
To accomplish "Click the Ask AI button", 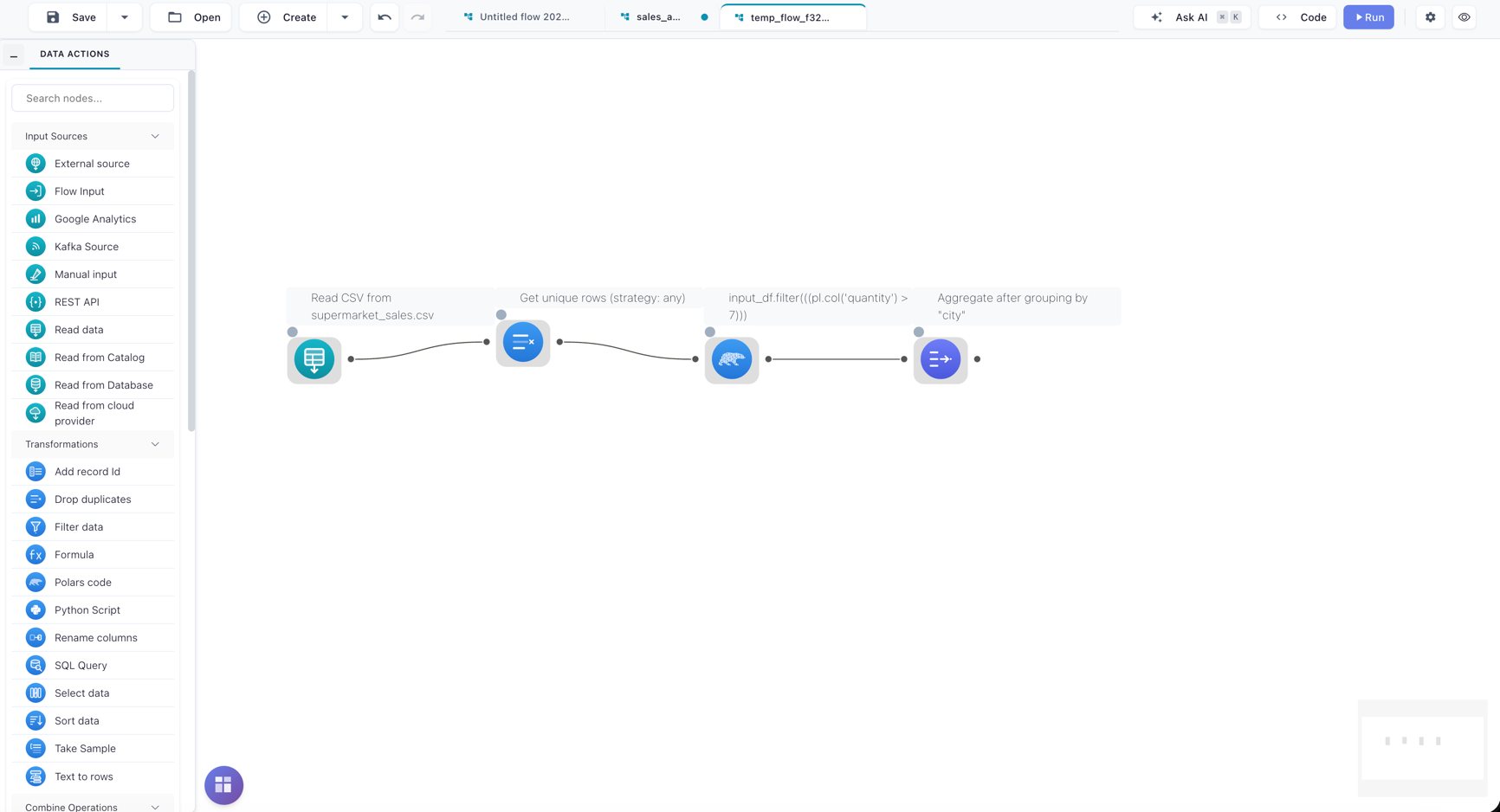I will (1192, 17).
